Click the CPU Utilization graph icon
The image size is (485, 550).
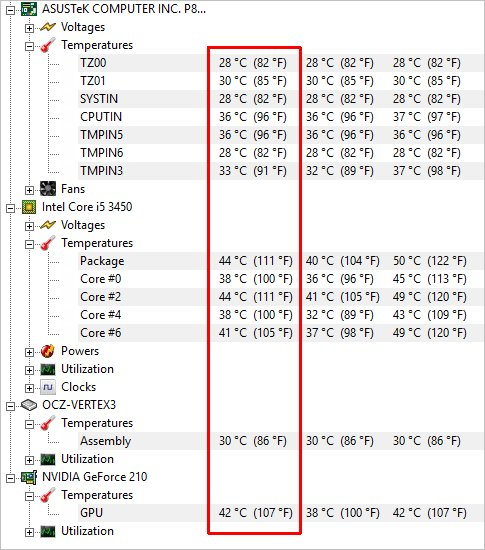click(48, 369)
